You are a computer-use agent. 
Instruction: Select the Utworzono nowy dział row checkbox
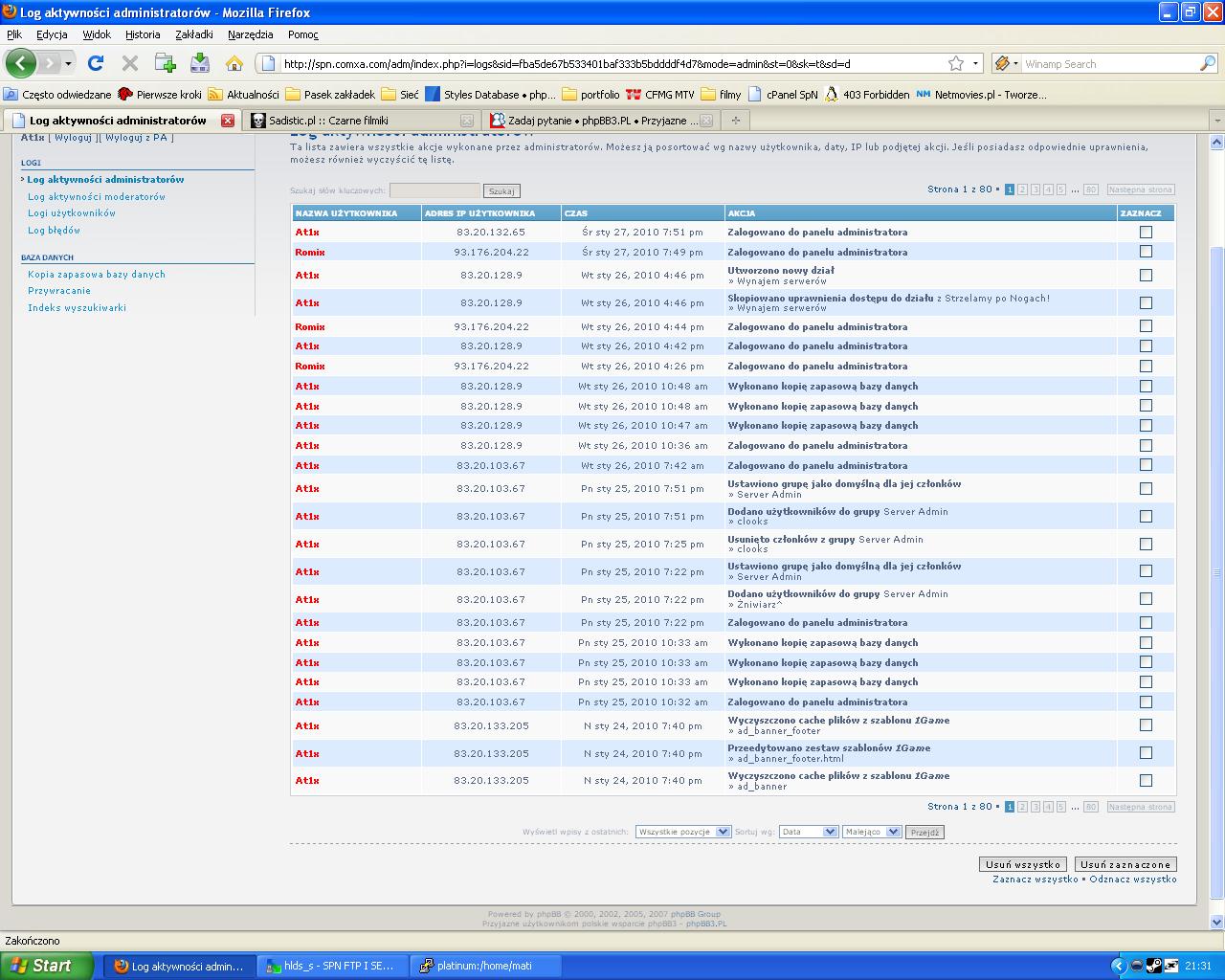(x=1146, y=276)
